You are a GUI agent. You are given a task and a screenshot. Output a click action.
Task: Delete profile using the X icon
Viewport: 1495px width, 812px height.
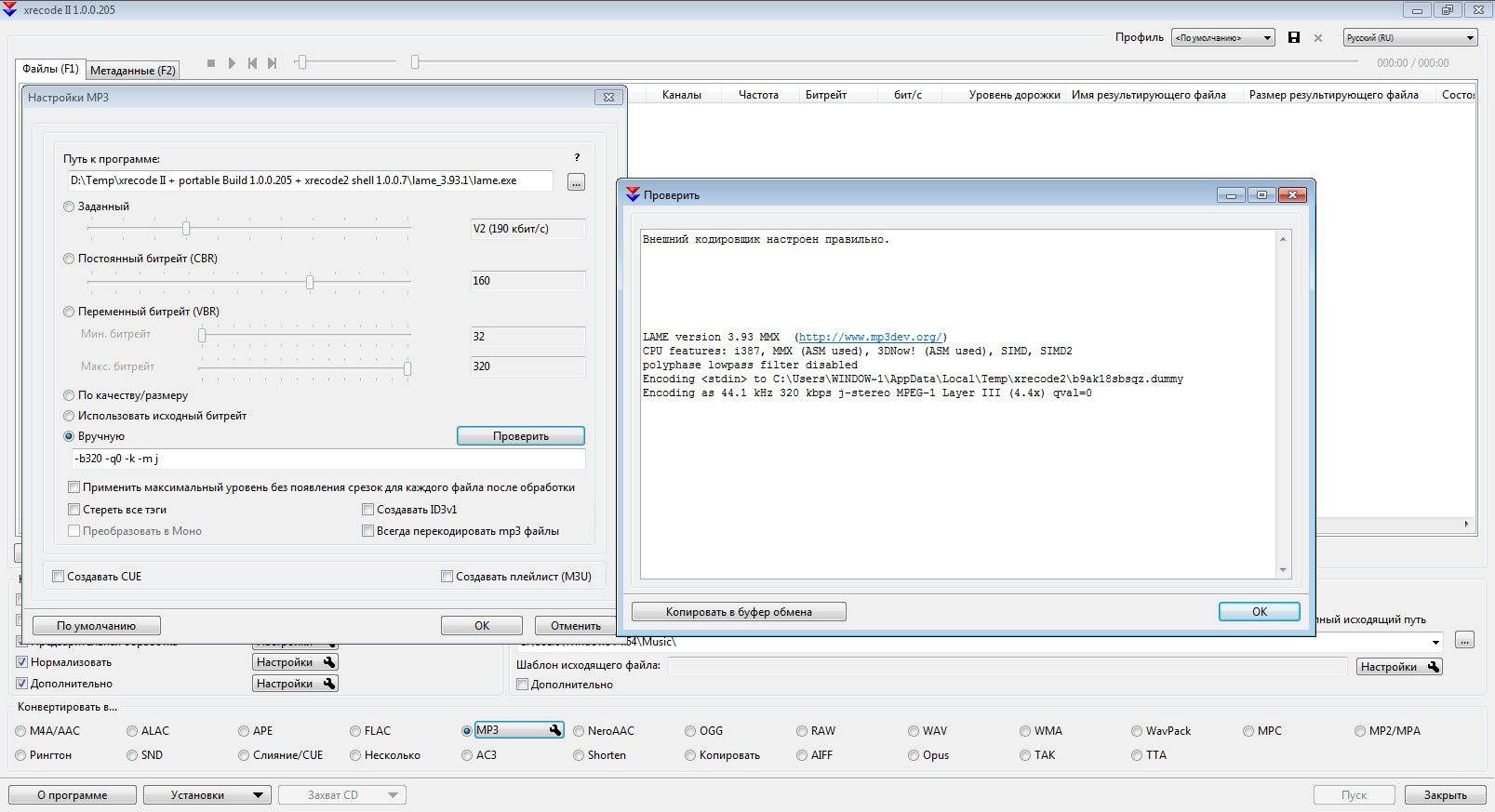click(x=1317, y=38)
